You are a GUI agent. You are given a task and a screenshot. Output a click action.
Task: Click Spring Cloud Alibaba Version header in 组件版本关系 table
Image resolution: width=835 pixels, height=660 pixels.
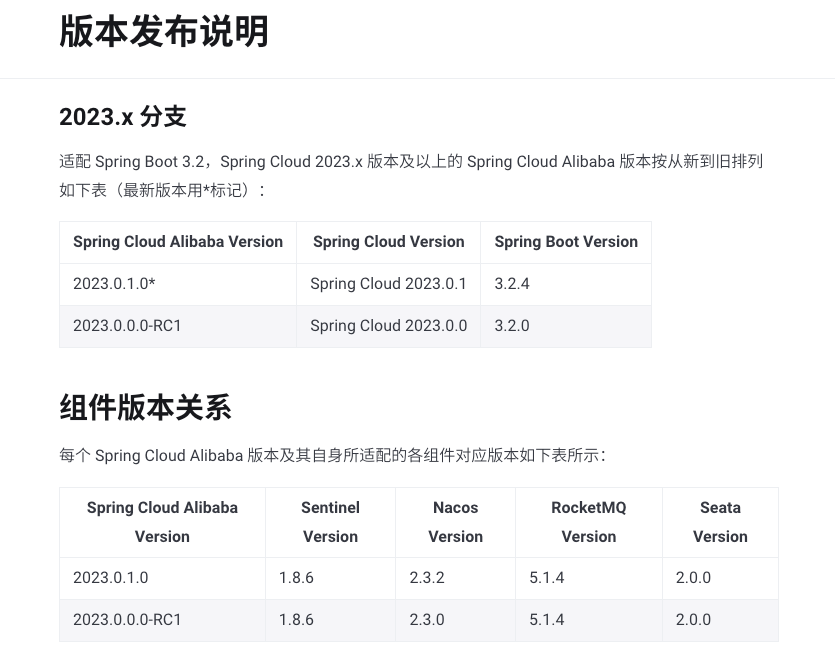coord(162,522)
